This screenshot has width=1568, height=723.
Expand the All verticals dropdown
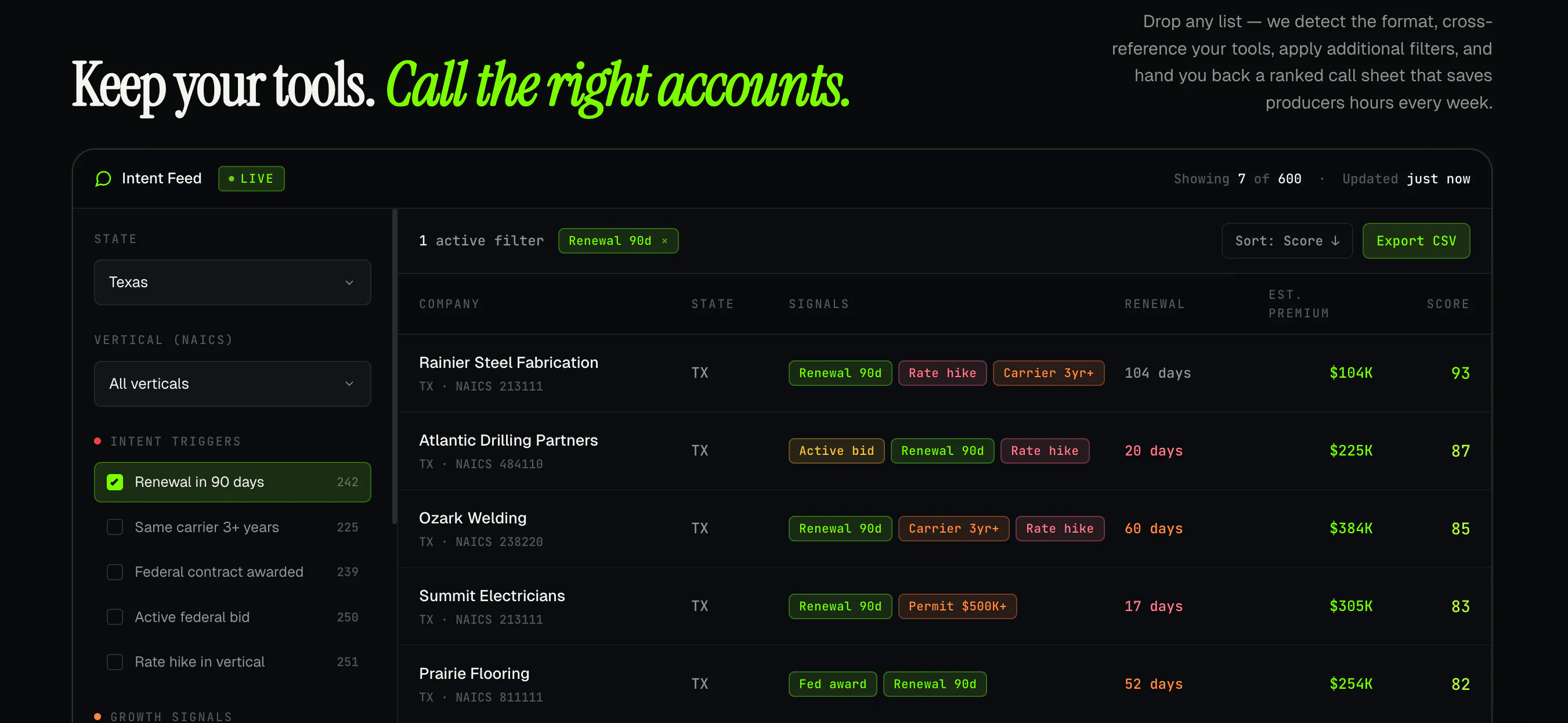click(x=233, y=384)
